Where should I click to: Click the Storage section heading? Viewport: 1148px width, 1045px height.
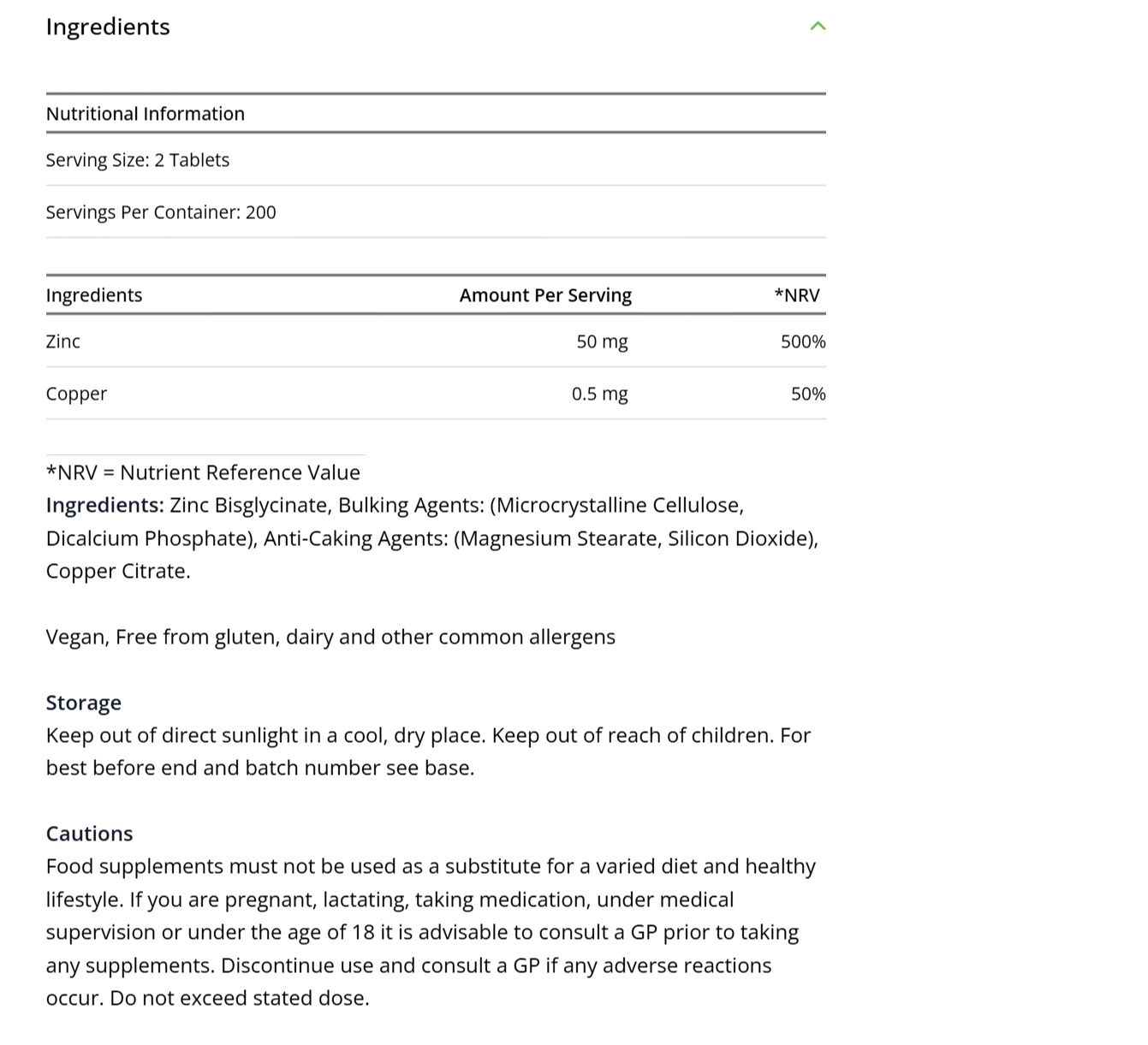pyautogui.click(x=83, y=702)
